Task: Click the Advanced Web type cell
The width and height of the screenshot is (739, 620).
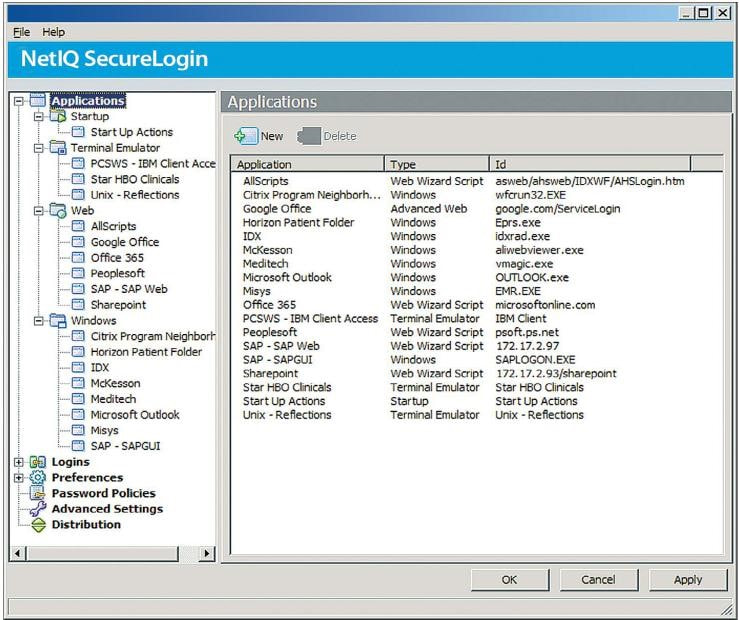Action: point(428,209)
